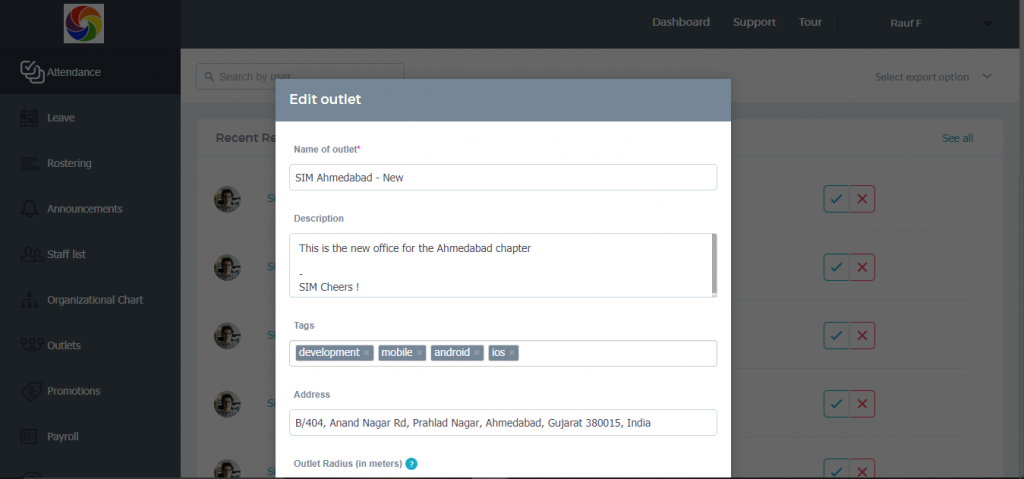
Task: Click the Announcements bell icon
Action: pyautogui.click(x=30, y=209)
